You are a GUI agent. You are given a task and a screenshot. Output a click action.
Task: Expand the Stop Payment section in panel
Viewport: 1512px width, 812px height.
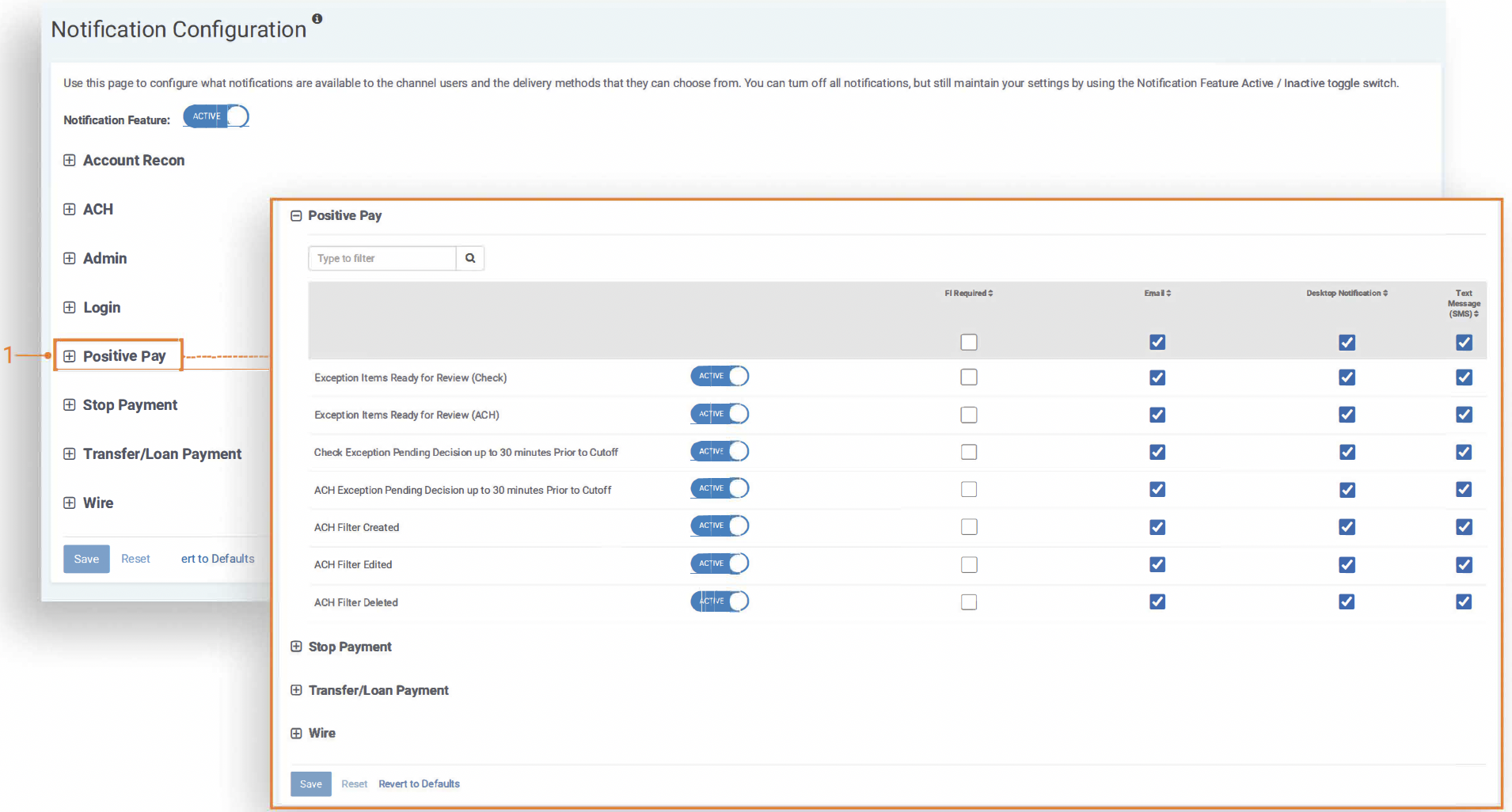(296, 647)
